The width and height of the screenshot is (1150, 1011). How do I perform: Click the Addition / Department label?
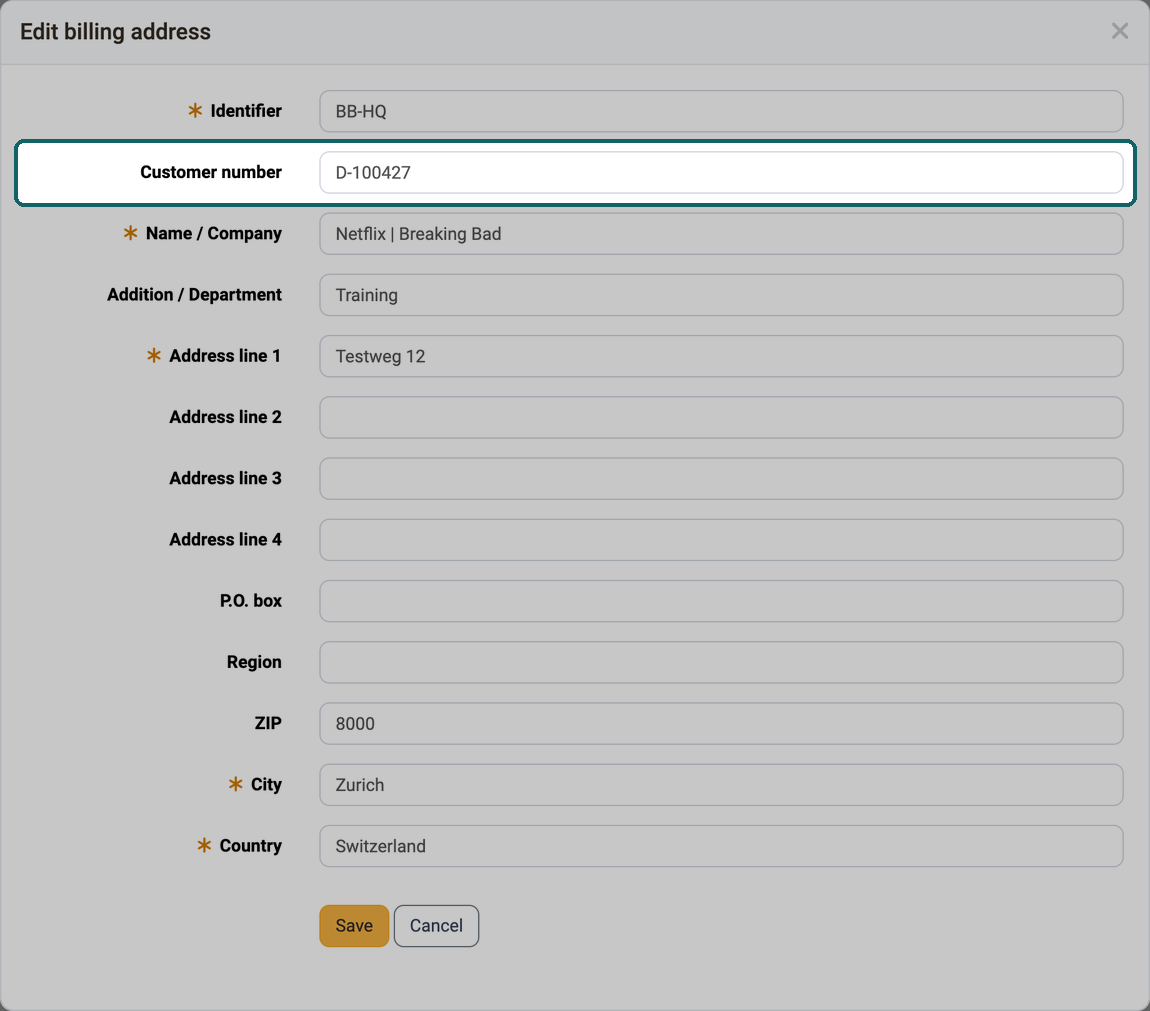coord(194,294)
